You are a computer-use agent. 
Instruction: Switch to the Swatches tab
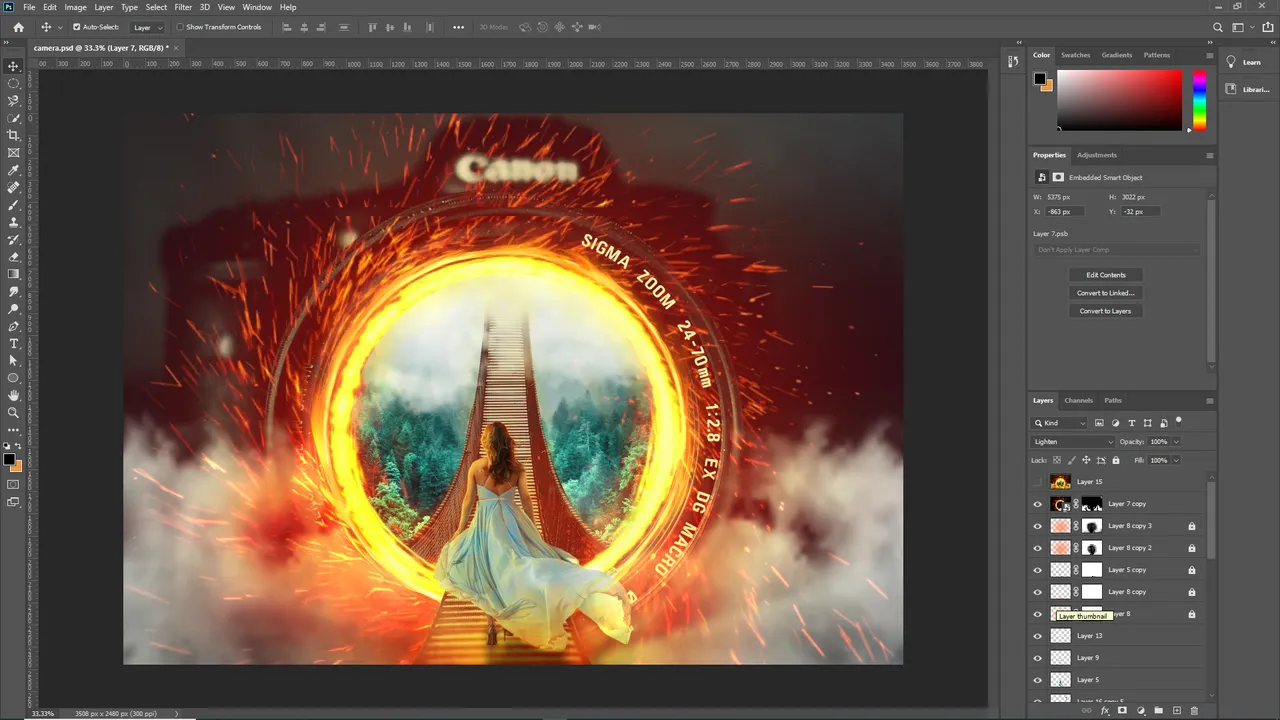click(1076, 55)
